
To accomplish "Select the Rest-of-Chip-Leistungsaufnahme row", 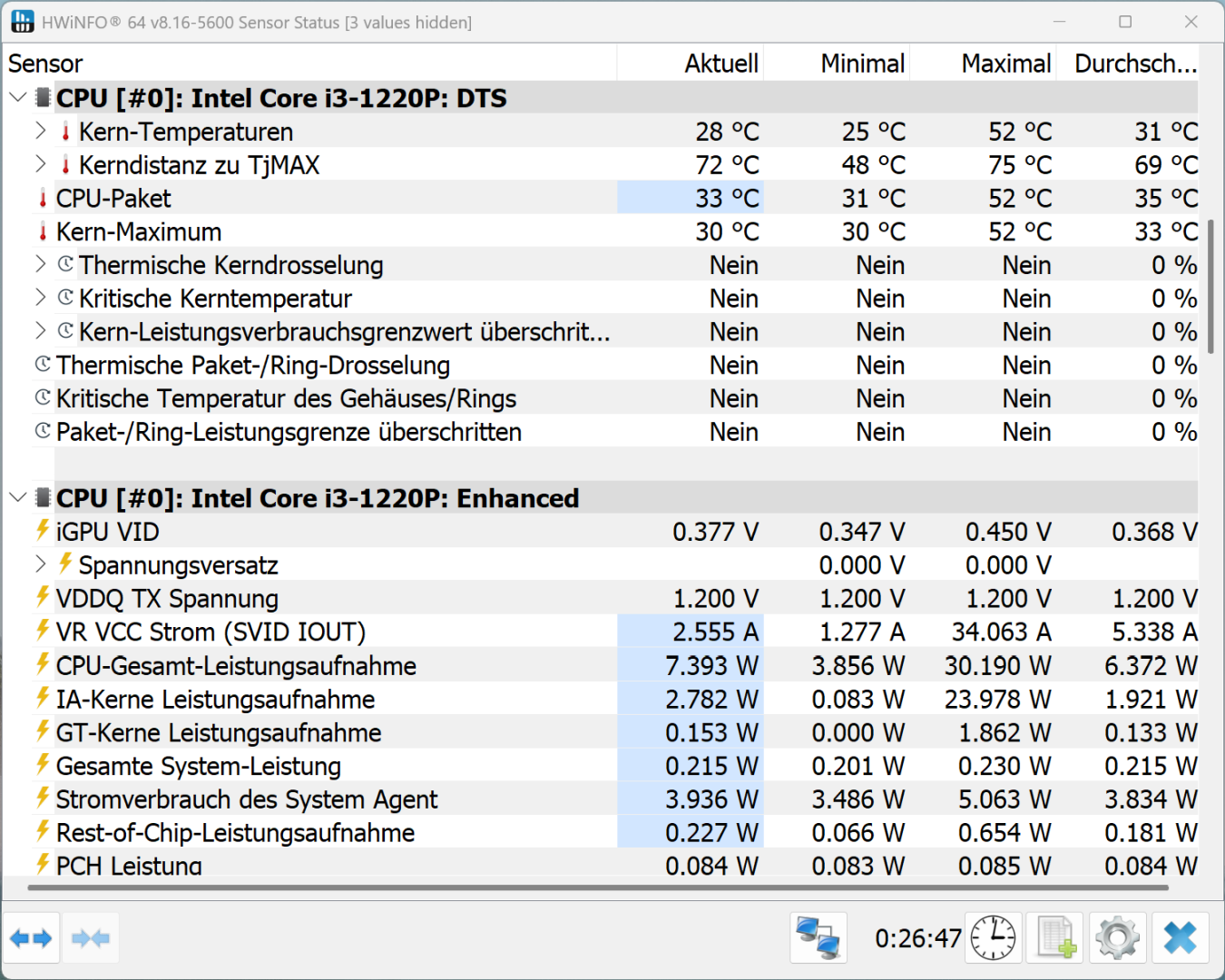I will [615, 833].
